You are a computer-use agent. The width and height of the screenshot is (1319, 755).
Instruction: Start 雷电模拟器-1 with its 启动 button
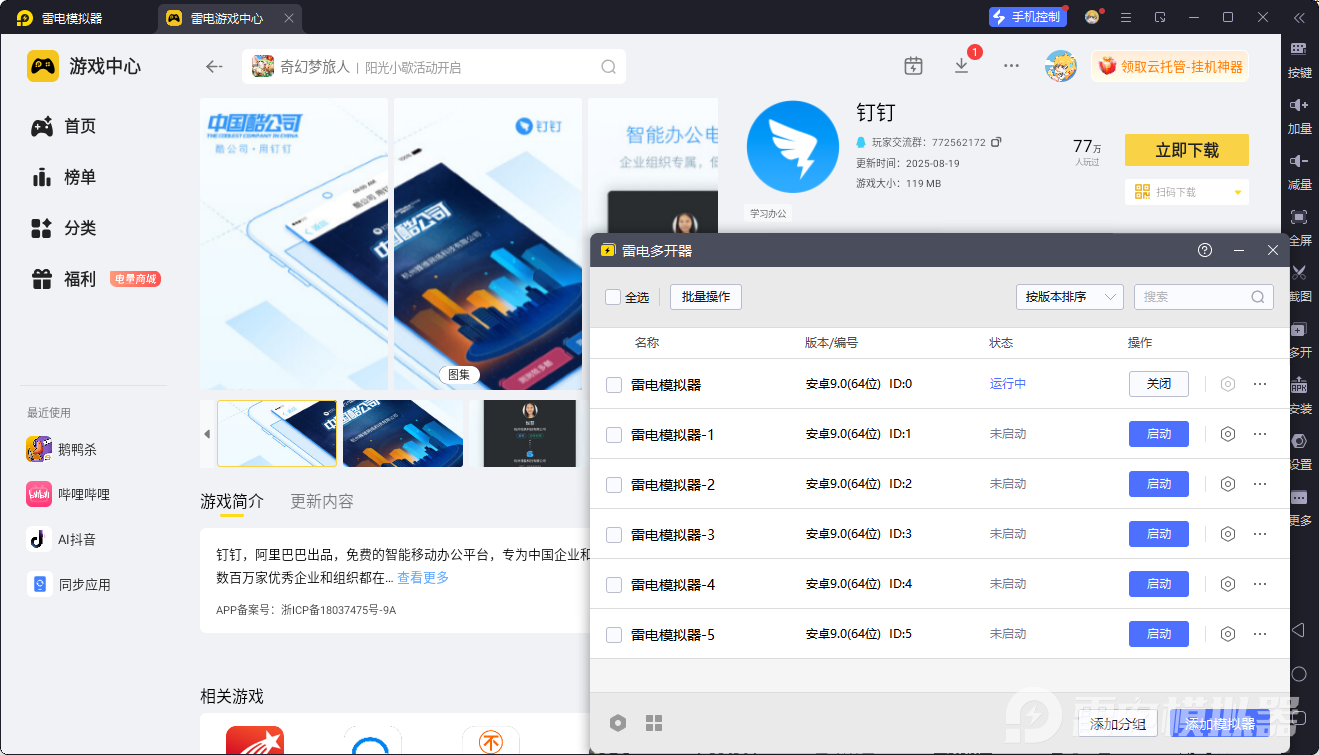(1159, 434)
